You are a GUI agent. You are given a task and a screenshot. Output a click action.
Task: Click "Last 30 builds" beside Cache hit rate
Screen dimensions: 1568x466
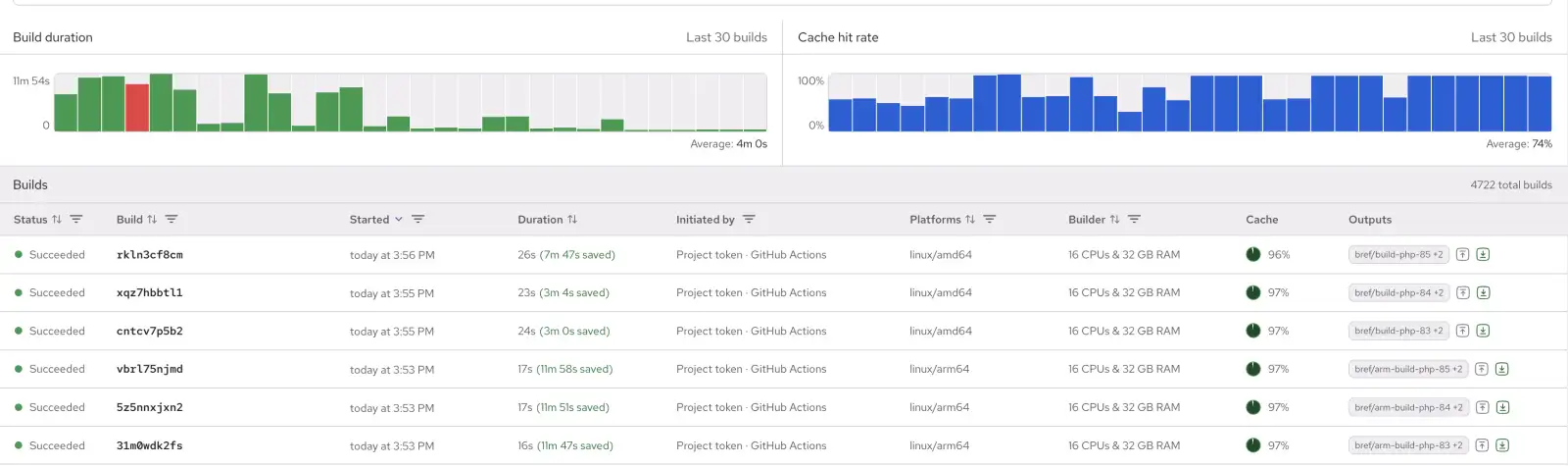pyautogui.click(x=1511, y=37)
